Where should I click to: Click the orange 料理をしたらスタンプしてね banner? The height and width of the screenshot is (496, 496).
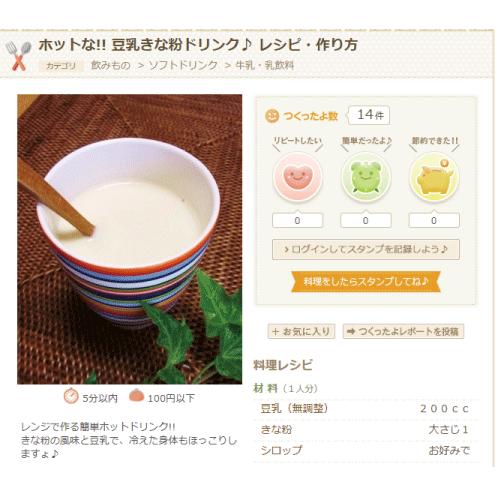[366, 282]
